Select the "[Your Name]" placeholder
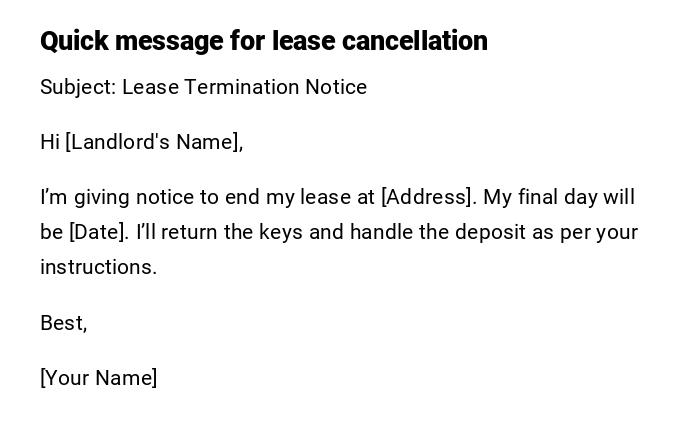 pos(99,378)
